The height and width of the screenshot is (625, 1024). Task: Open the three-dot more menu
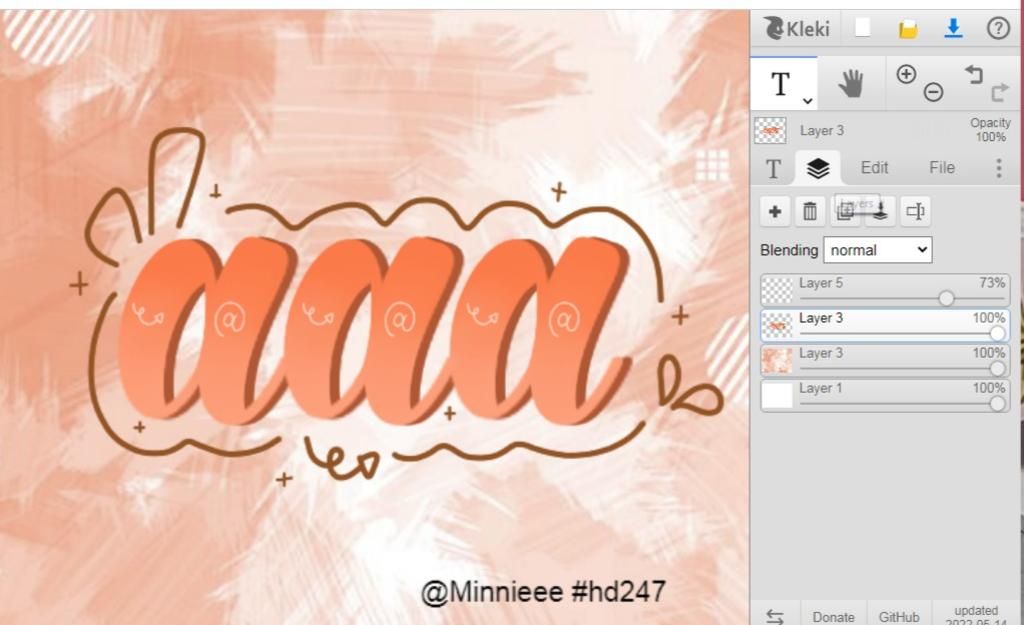pos(999,168)
